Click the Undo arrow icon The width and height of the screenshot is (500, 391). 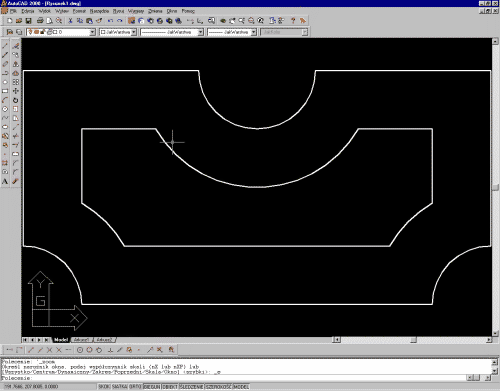point(110,21)
